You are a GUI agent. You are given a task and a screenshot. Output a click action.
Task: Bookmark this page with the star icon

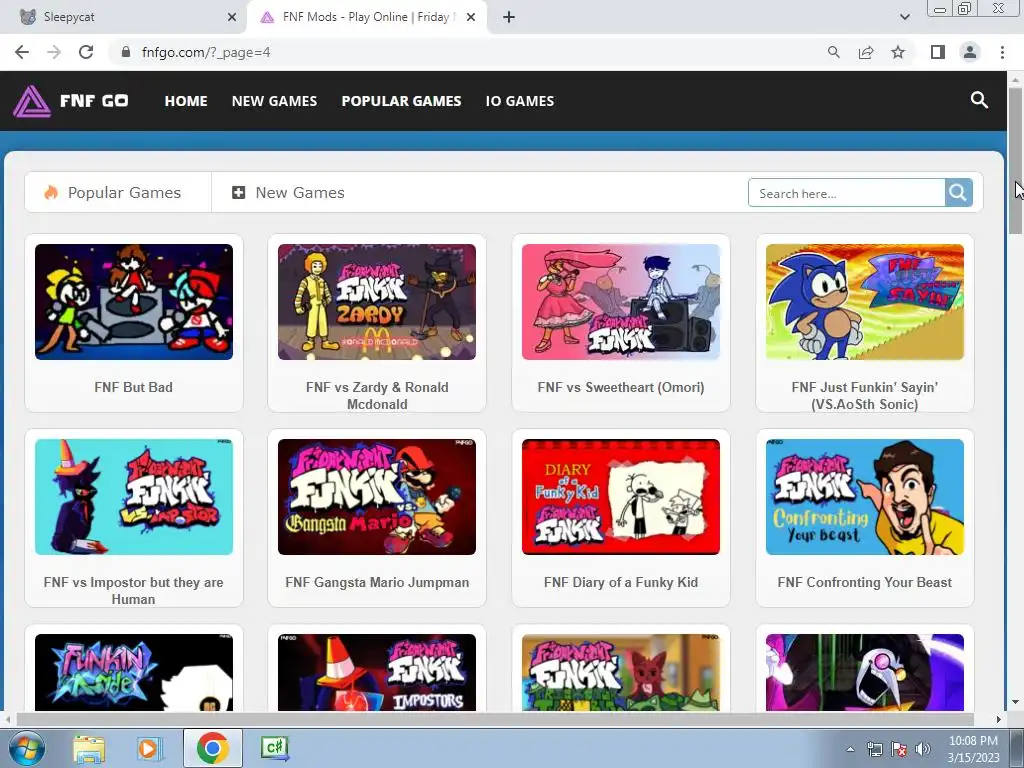tap(898, 52)
